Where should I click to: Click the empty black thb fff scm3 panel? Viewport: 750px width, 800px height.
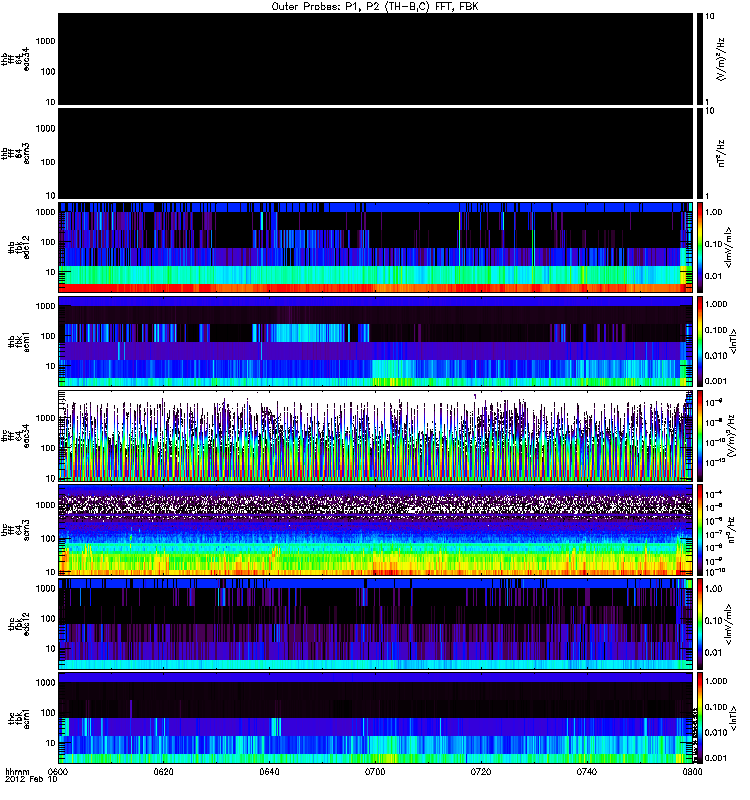point(375,152)
